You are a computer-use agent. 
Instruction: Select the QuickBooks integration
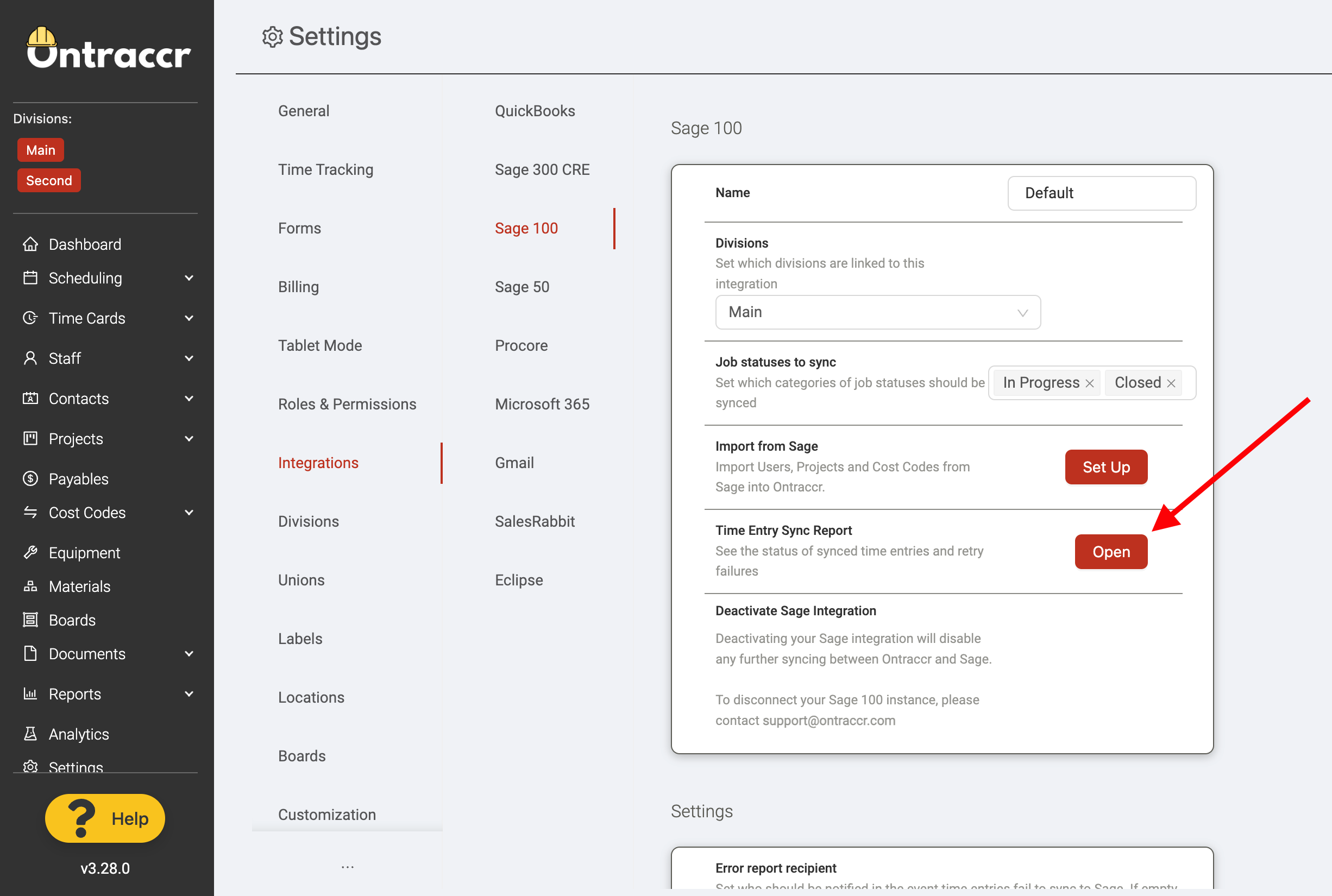coord(535,111)
